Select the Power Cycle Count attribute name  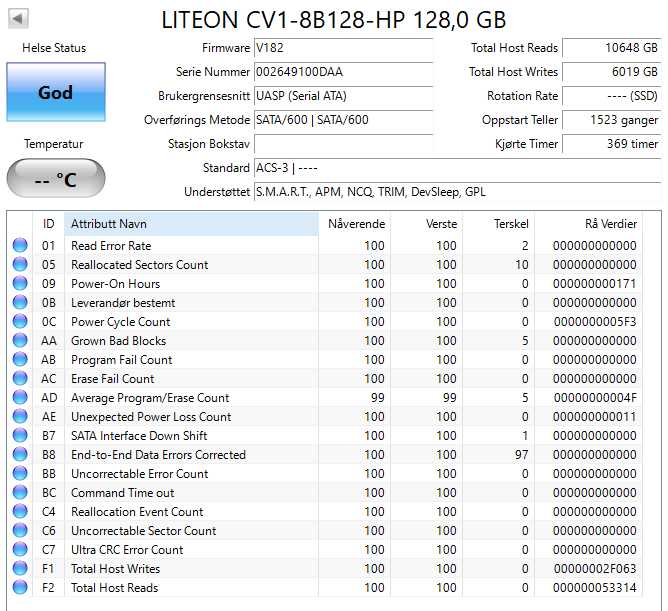pyautogui.click(x=121, y=322)
